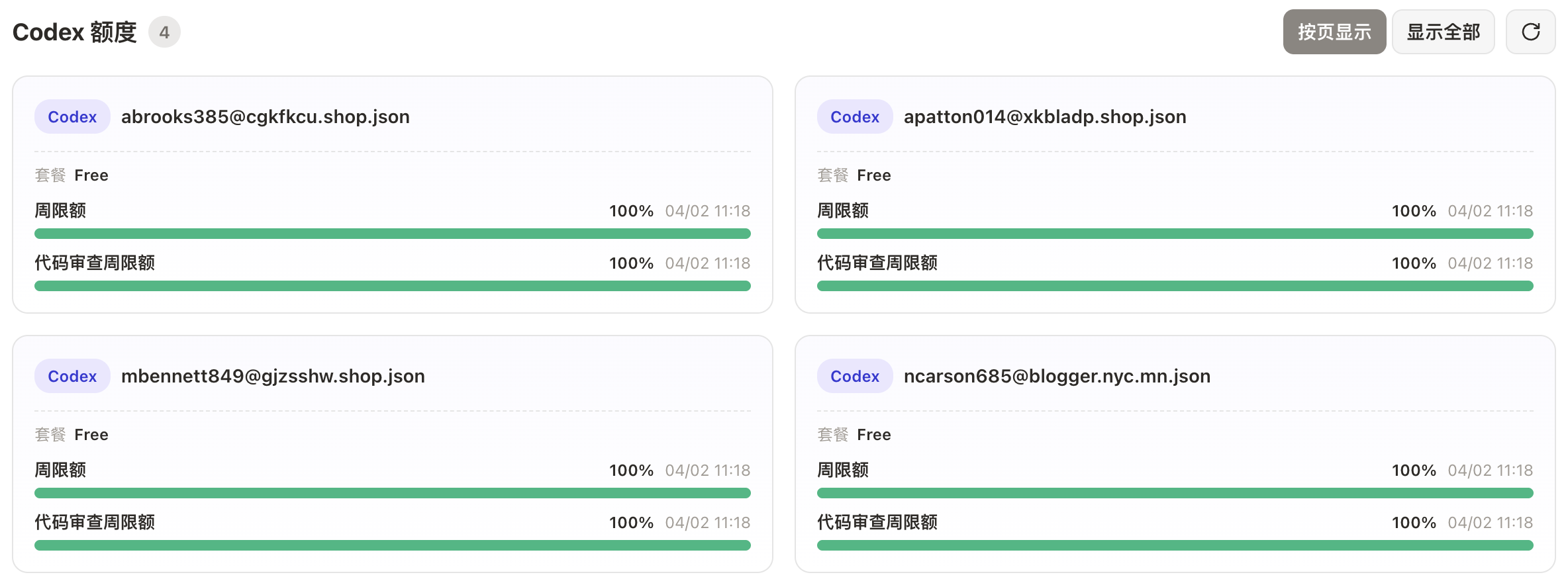
Task: Switch to 显示全部 show all view
Action: pos(1443,32)
